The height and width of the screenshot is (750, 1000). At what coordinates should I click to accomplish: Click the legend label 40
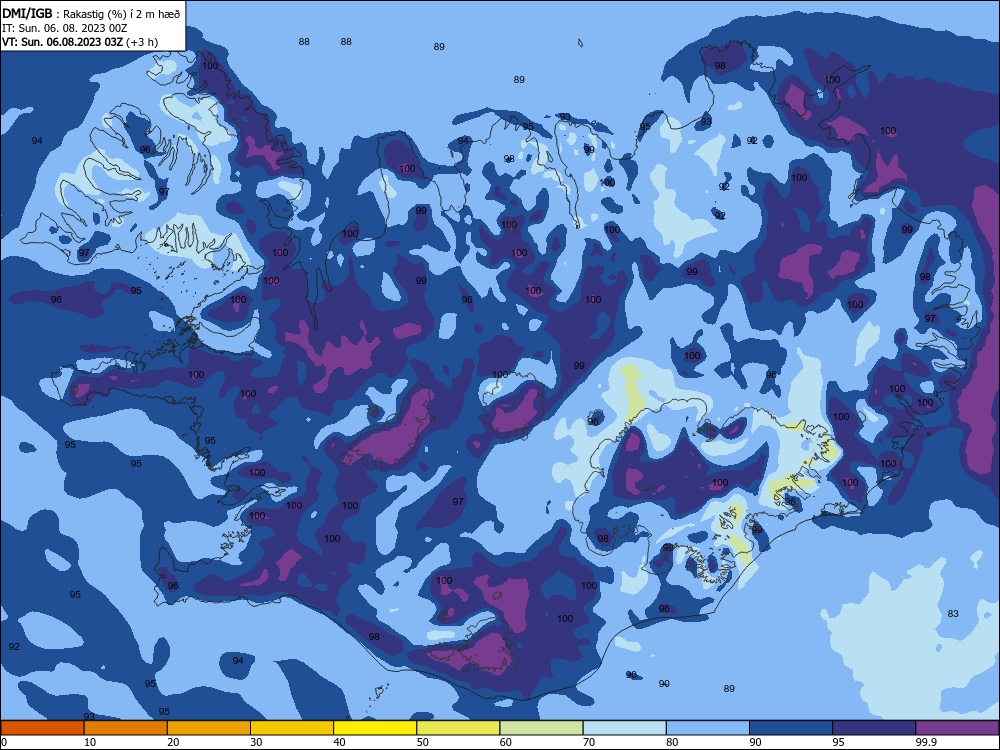340,742
